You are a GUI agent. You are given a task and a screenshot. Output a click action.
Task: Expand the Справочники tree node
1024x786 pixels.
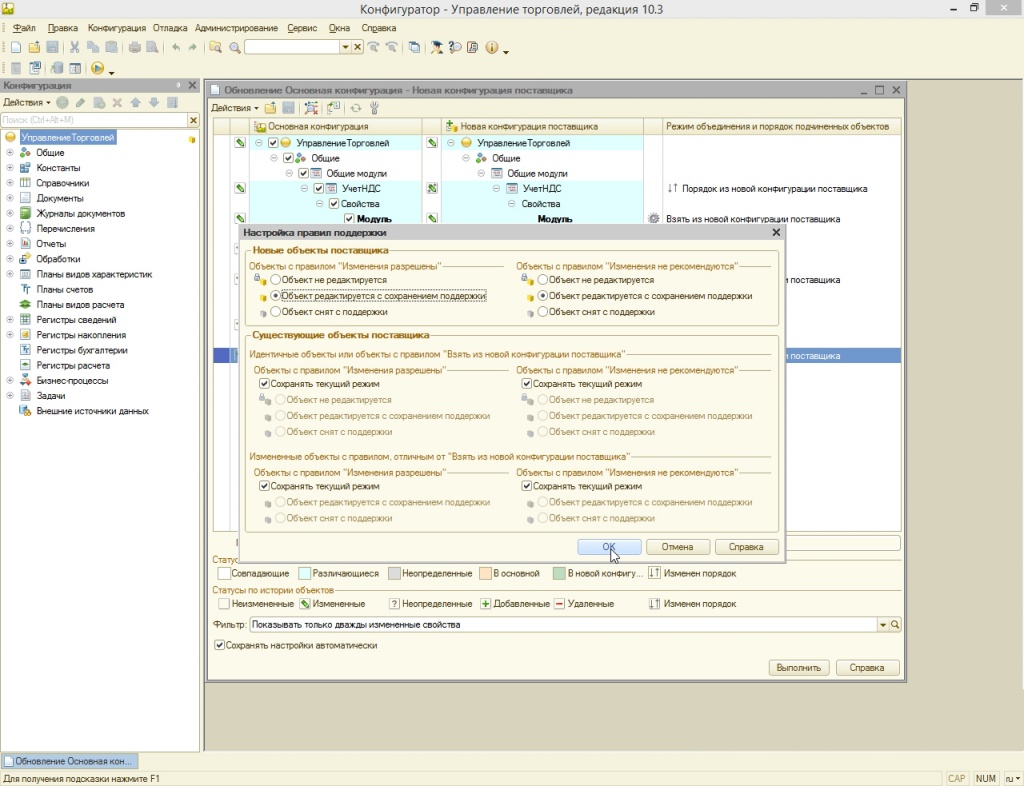[x=10, y=183]
